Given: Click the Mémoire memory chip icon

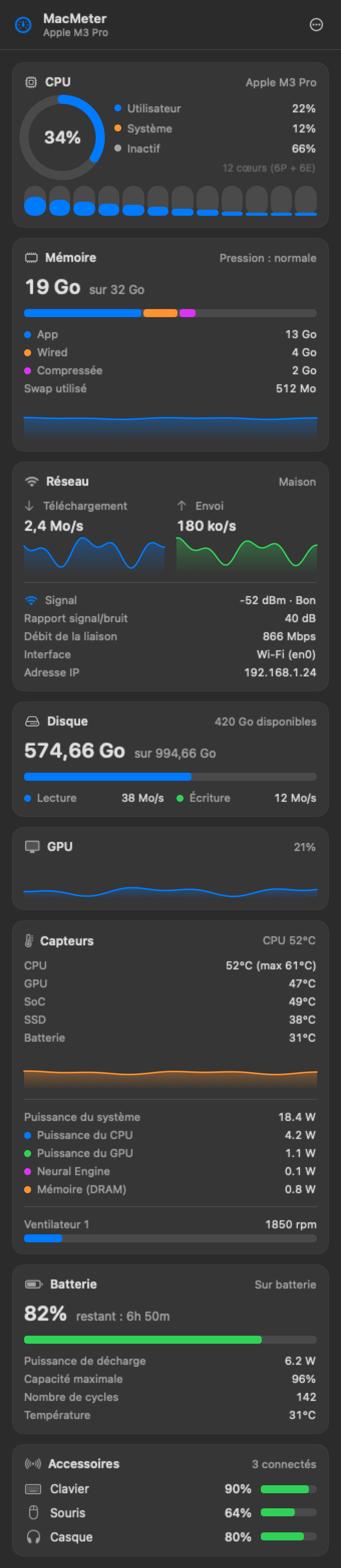Looking at the screenshot, I should click(x=31, y=258).
